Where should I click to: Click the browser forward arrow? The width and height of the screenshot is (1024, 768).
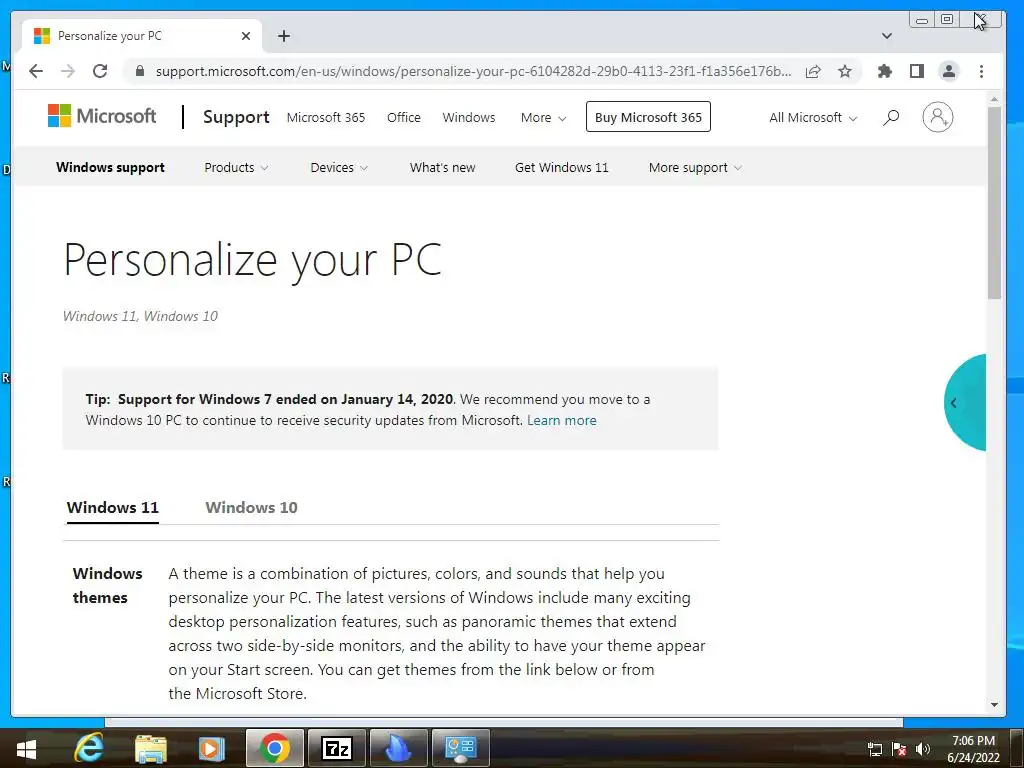click(x=68, y=71)
